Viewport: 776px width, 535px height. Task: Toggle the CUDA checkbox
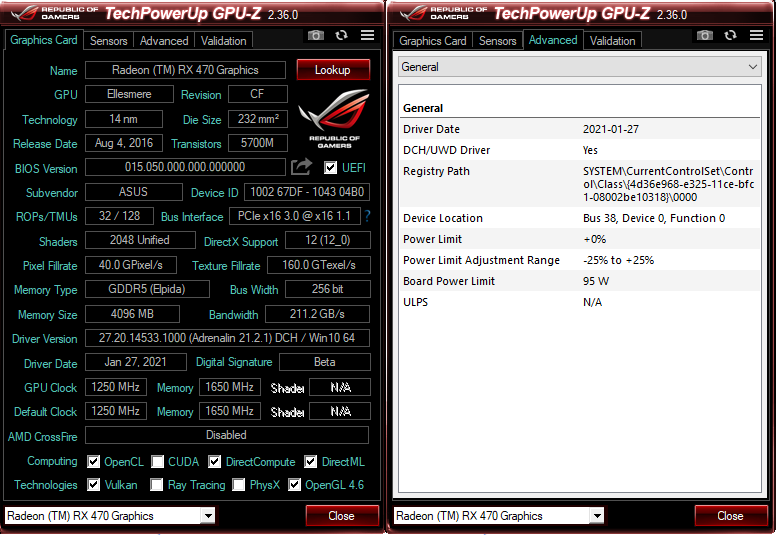[x=157, y=462]
